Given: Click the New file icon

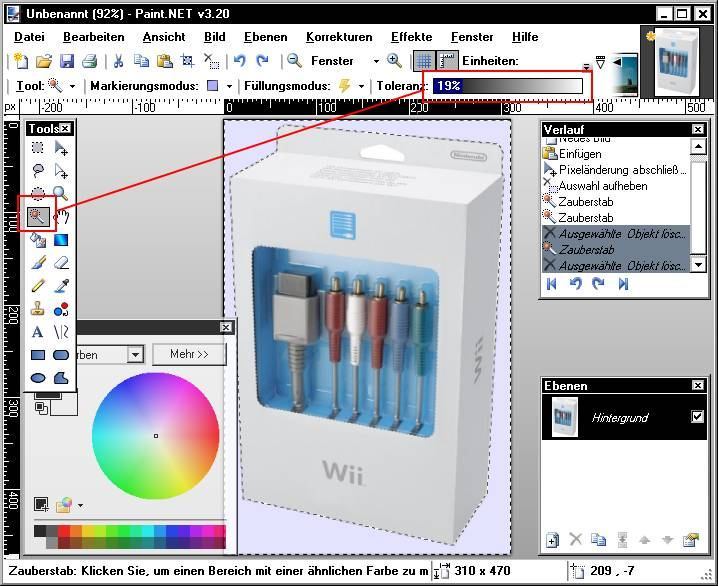Looking at the screenshot, I should tap(21, 61).
